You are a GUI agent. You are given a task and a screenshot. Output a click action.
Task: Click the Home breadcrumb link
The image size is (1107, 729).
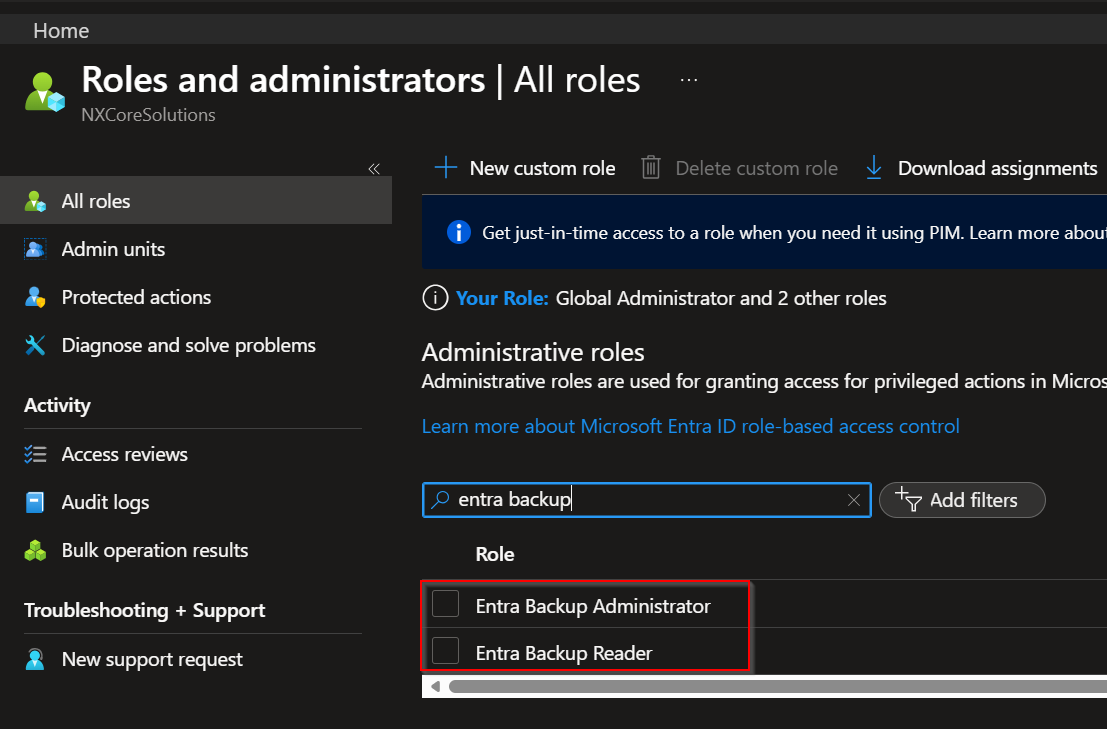61,31
